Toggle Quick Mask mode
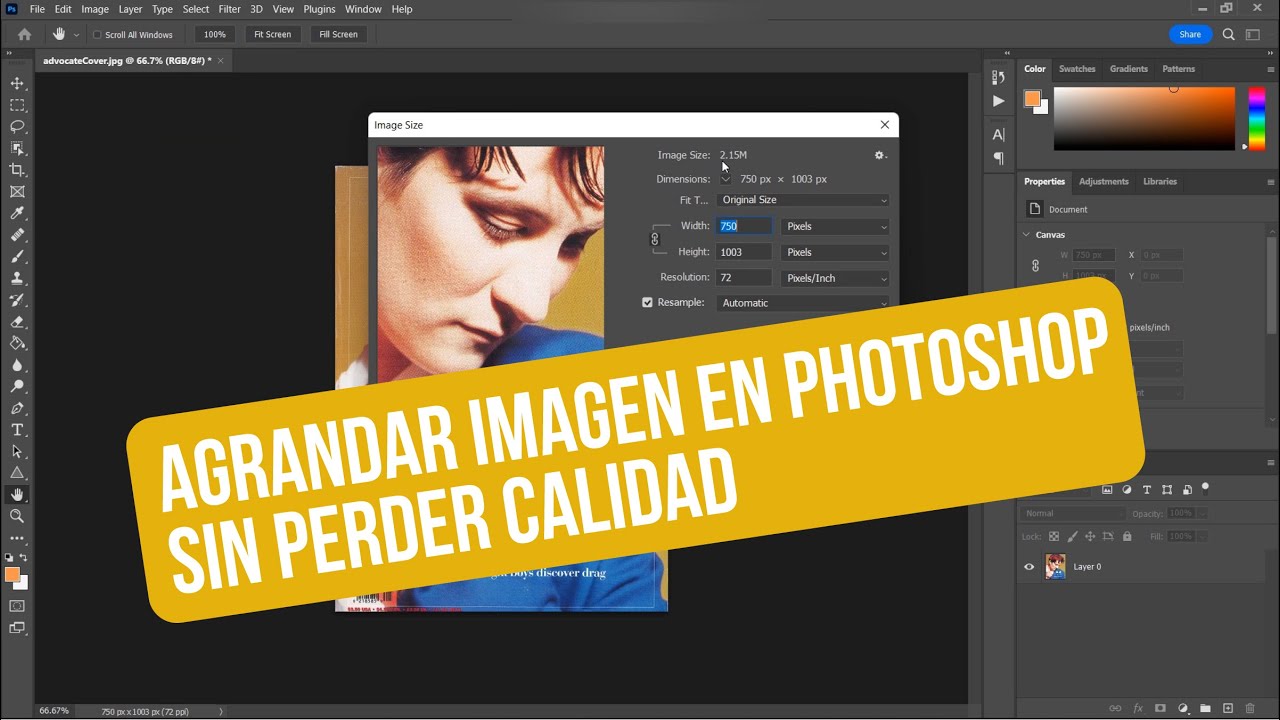Image resolution: width=1280 pixels, height=720 pixels. (x=17, y=606)
